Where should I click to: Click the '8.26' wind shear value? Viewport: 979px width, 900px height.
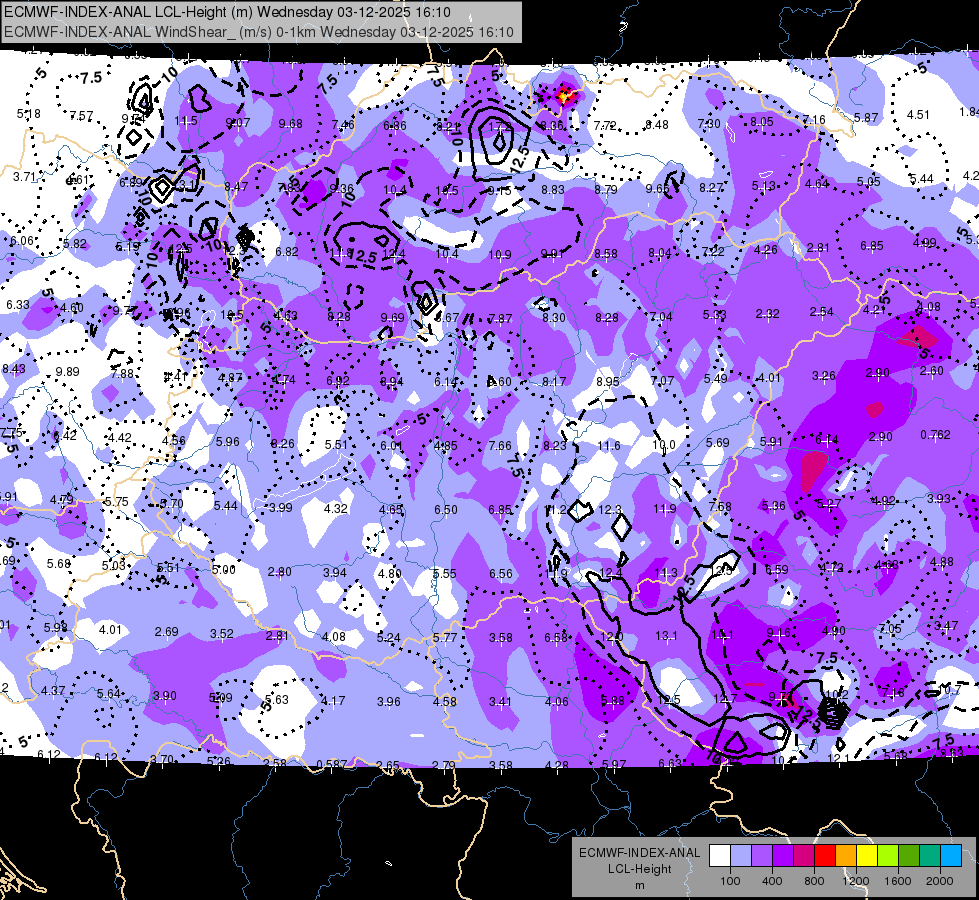click(282, 443)
